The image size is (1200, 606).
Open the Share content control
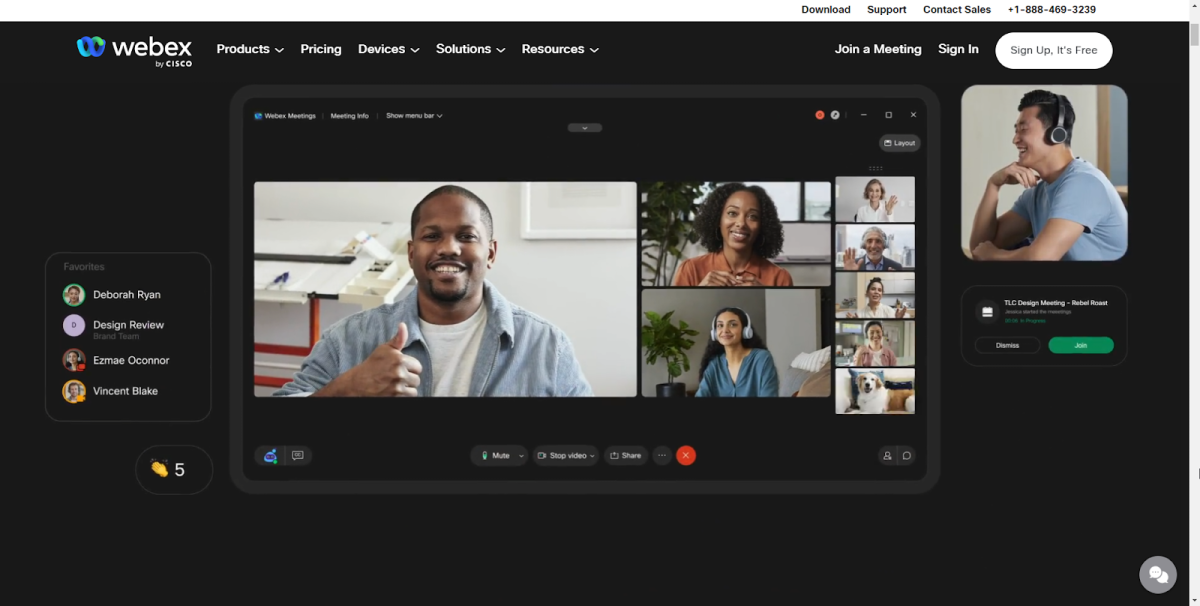pyautogui.click(x=626, y=455)
